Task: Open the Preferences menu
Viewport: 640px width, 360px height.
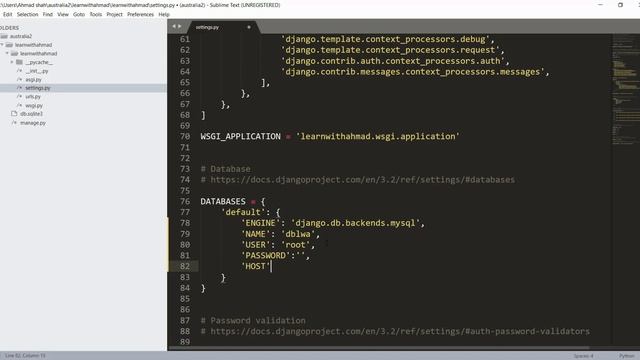Action: coord(140,14)
